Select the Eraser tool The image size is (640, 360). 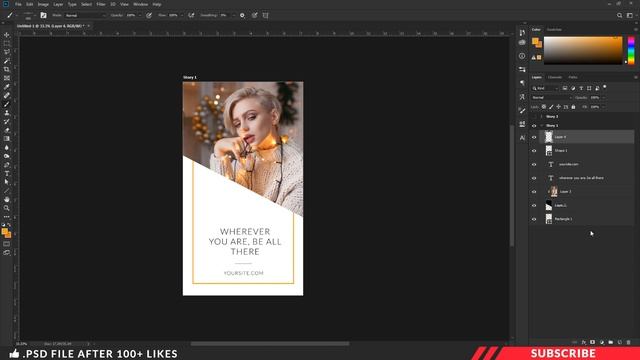pos(7,130)
